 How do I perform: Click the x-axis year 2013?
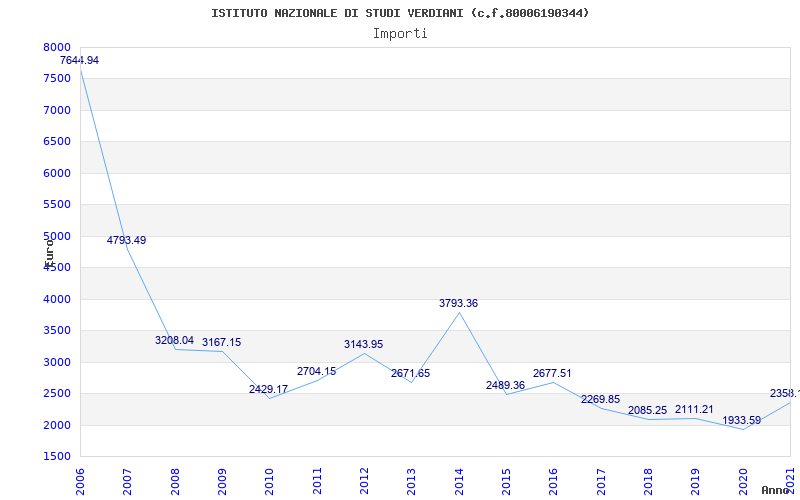pos(412,482)
